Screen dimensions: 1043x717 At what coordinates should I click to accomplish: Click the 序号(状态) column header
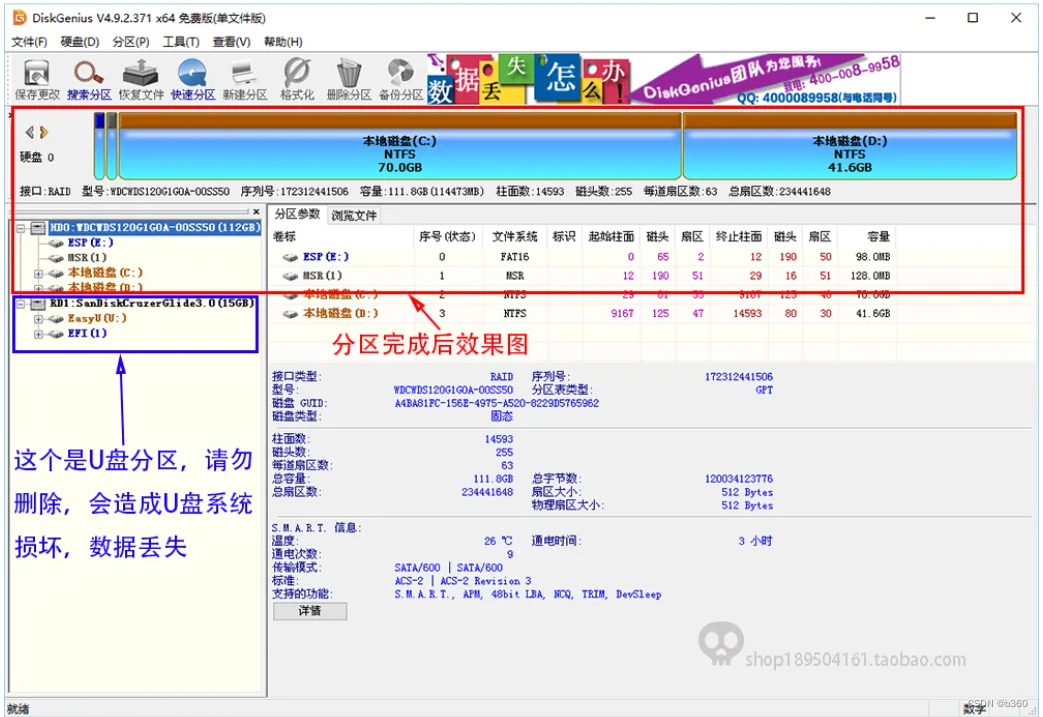pyautogui.click(x=447, y=237)
